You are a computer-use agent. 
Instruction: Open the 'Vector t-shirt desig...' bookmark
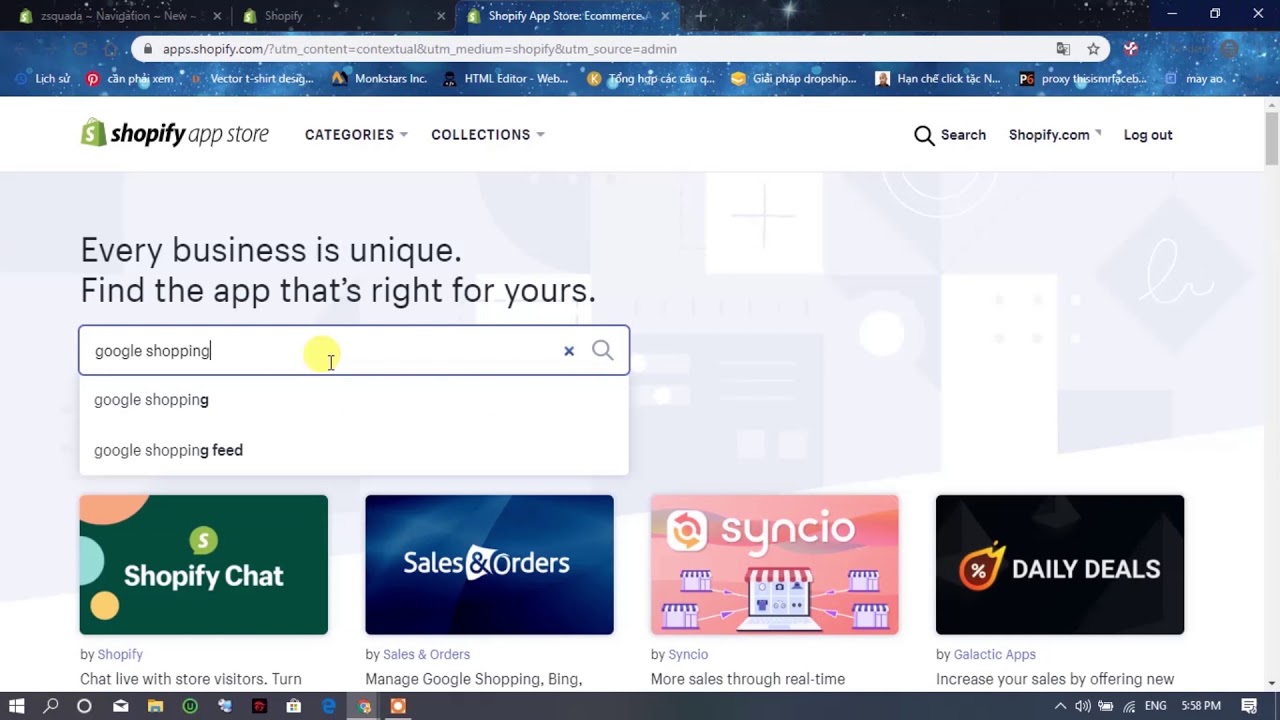pyautogui.click(x=250, y=78)
